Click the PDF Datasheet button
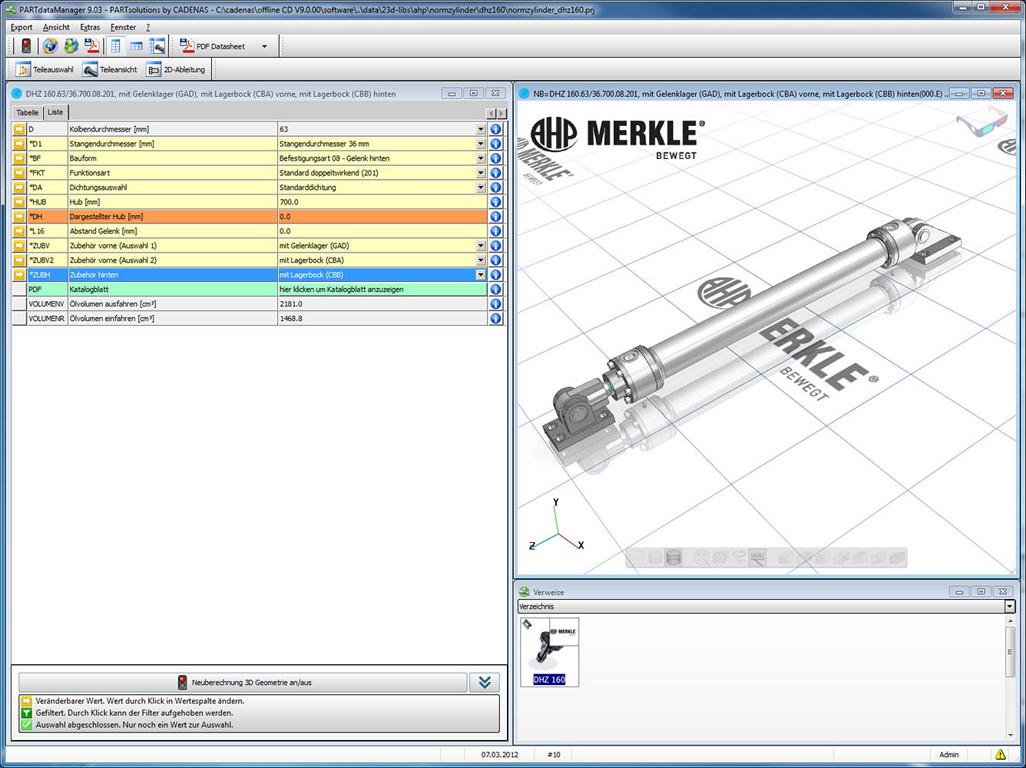This screenshot has height=768, width=1026. click(x=214, y=46)
